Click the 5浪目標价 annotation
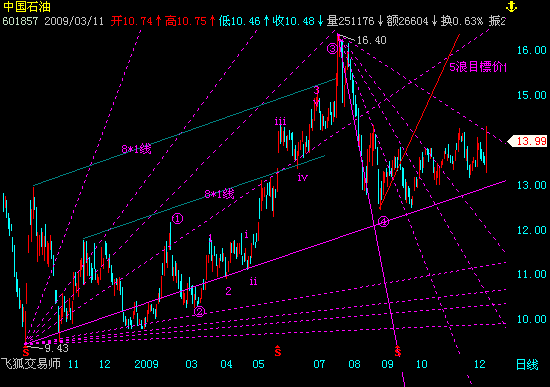Screen dimensions: 550x387 point(478,67)
